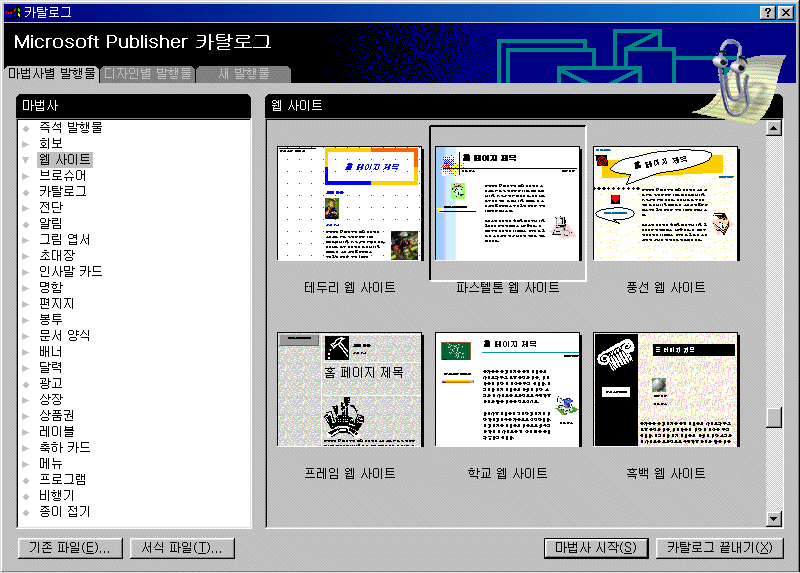800x573 pixels.
Task: Select 레이블 in wizard list
Action: point(57,432)
